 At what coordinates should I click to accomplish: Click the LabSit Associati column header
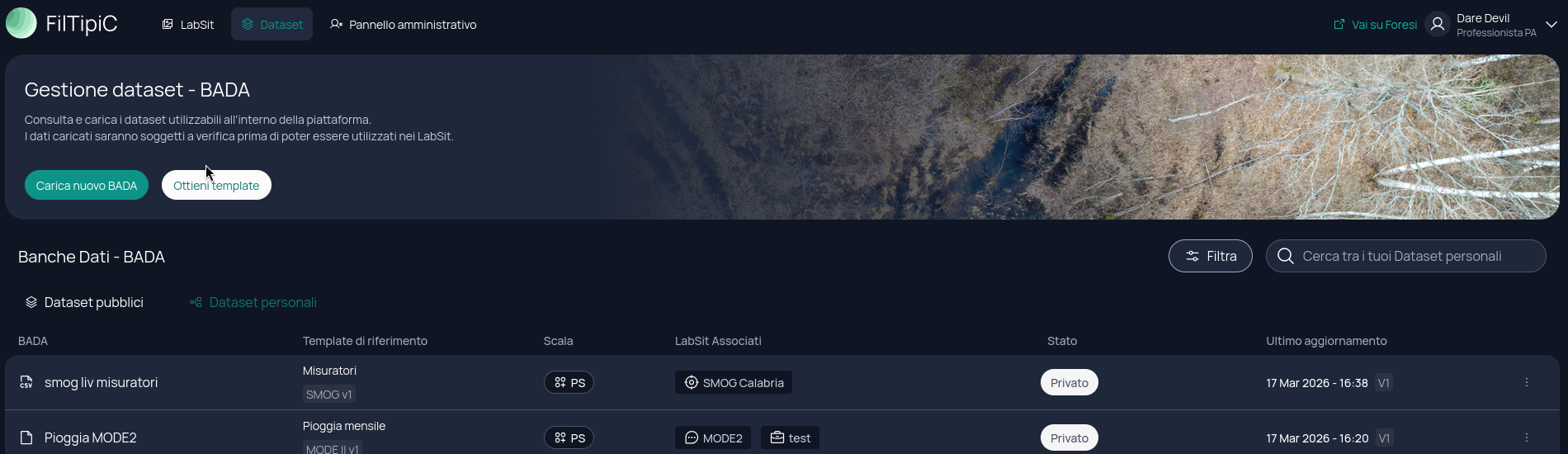[718, 341]
